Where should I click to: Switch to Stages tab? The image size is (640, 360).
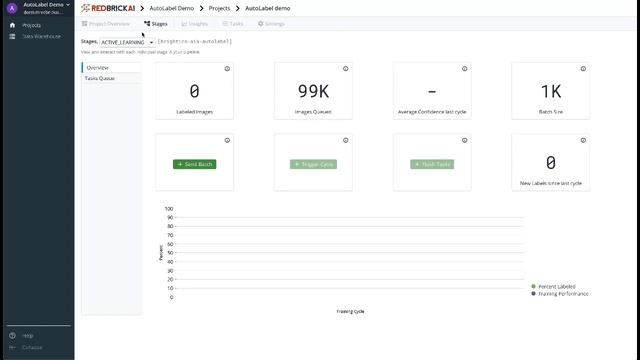(156, 24)
